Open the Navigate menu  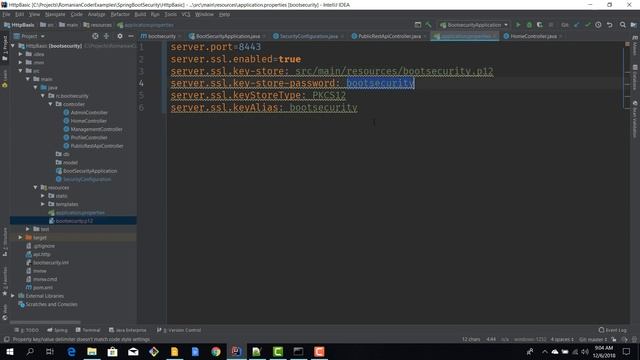(55, 14)
